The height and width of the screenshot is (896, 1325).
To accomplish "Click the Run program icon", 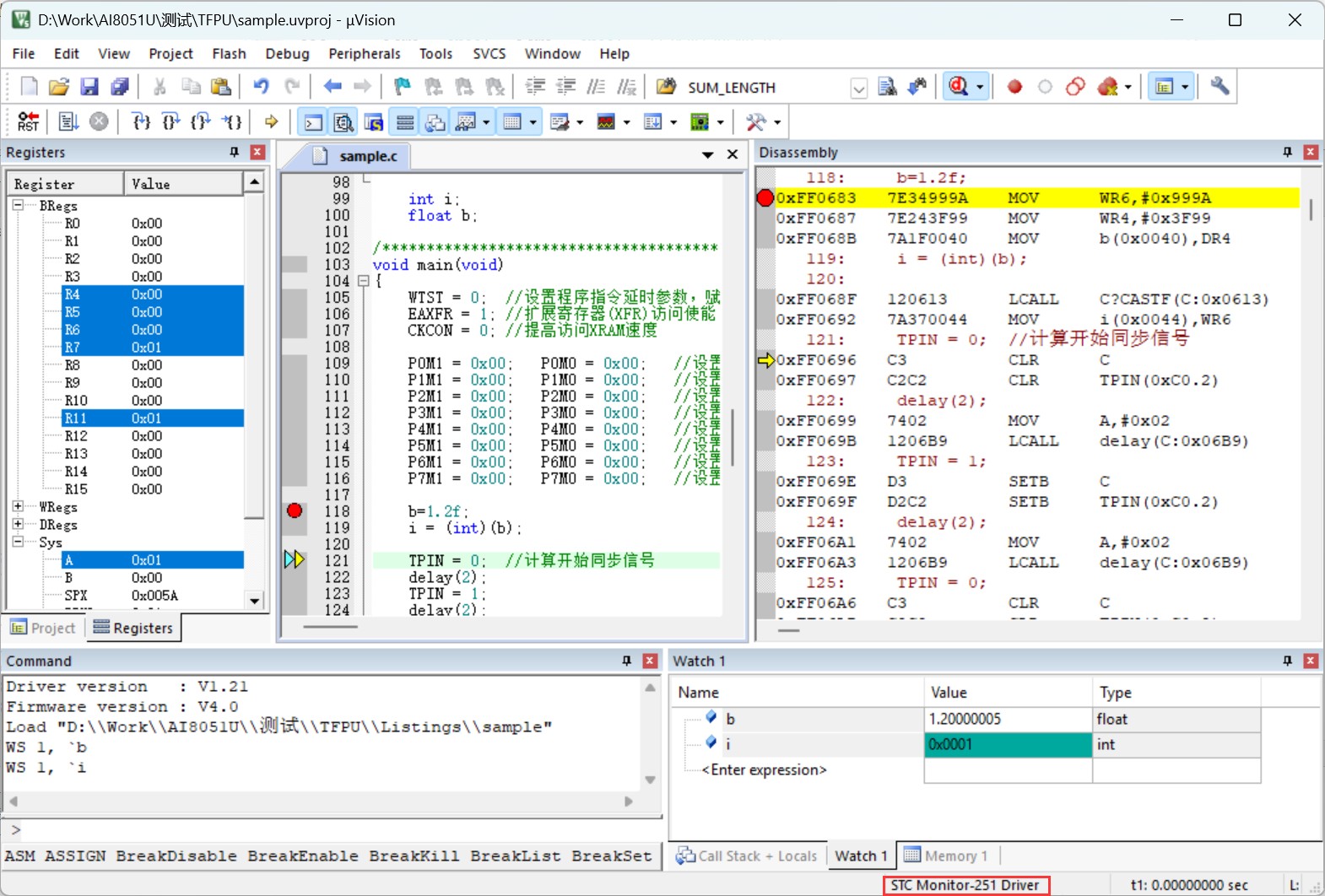I will point(68,121).
